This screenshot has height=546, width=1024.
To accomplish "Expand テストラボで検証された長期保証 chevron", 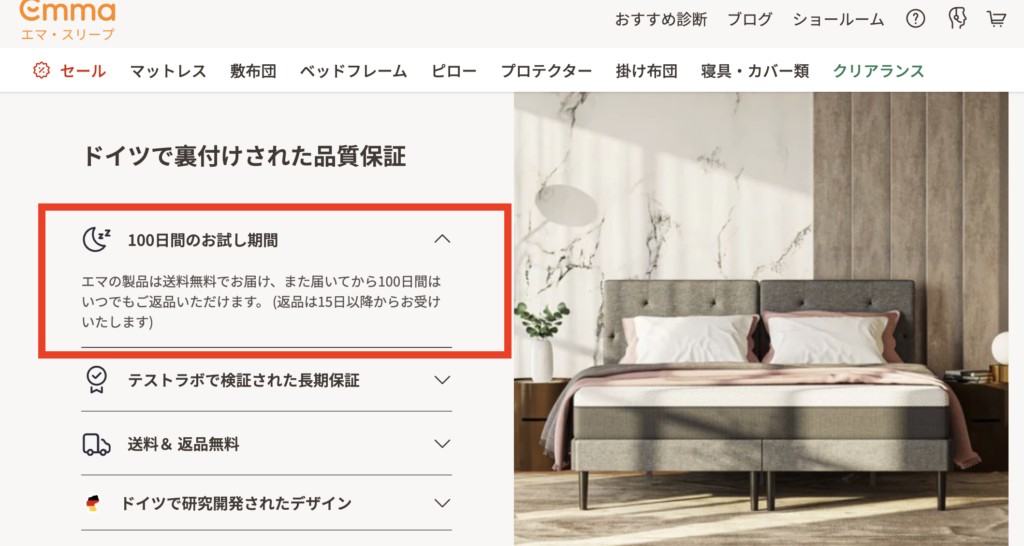I will click(x=442, y=379).
